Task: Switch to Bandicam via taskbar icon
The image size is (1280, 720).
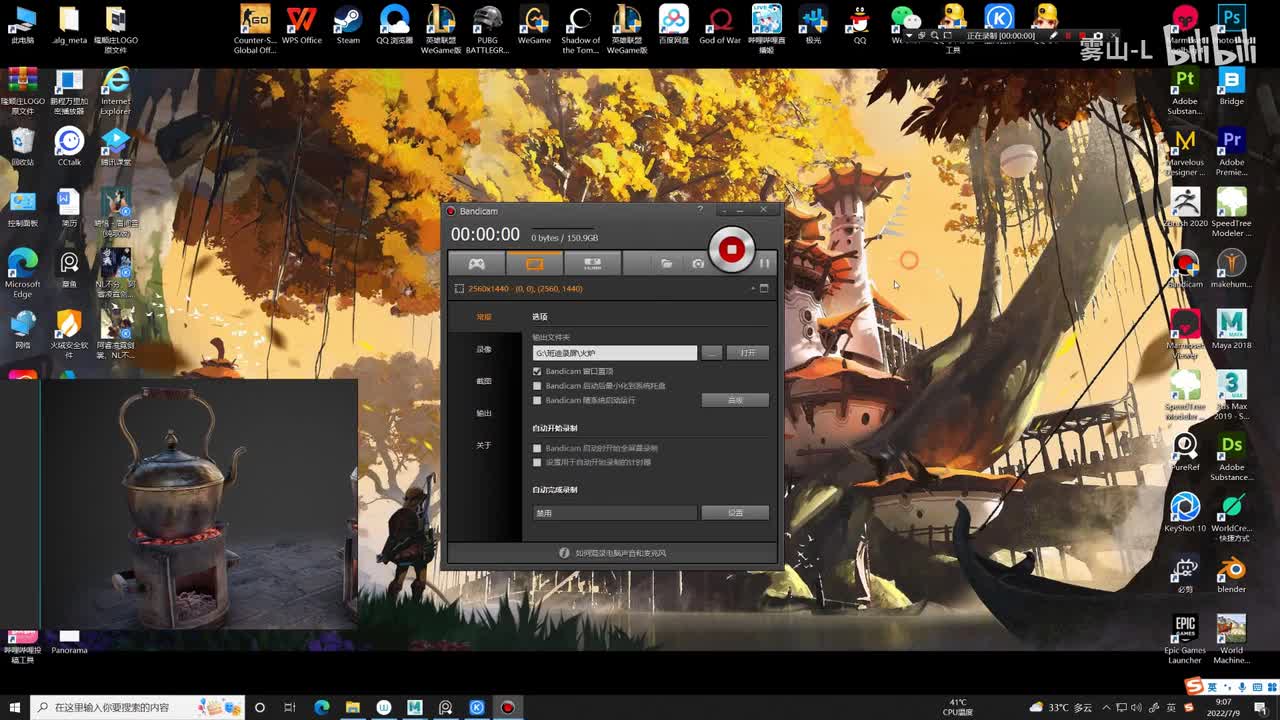Action: [x=508, y=707]
